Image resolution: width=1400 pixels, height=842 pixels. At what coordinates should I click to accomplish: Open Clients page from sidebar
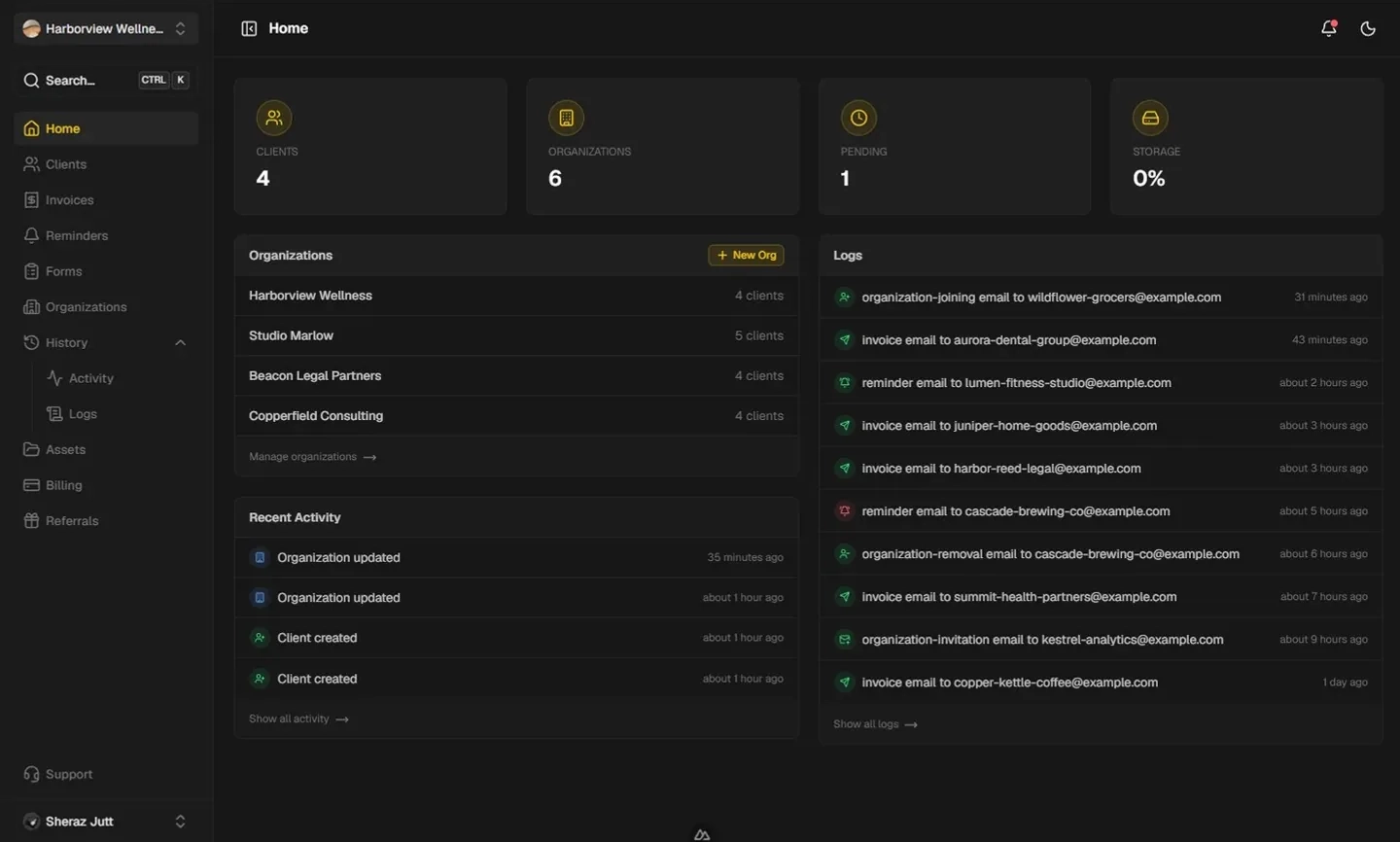106,164
